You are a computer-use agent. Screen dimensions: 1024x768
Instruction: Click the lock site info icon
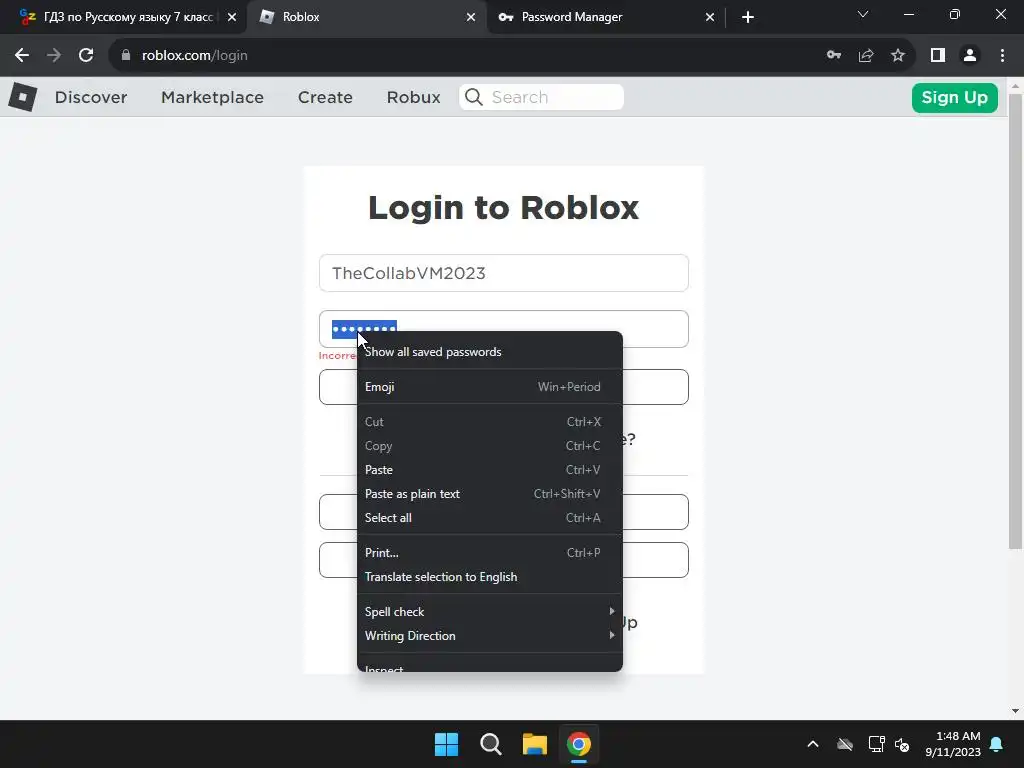[x=125, y=56]
